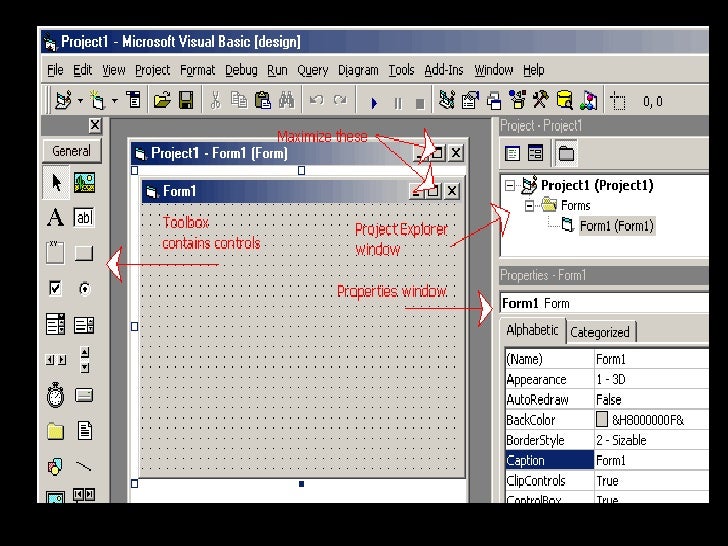Switch to the Alphabetic properties tab
The image size is (728, 546).
[x=533, y=330]
